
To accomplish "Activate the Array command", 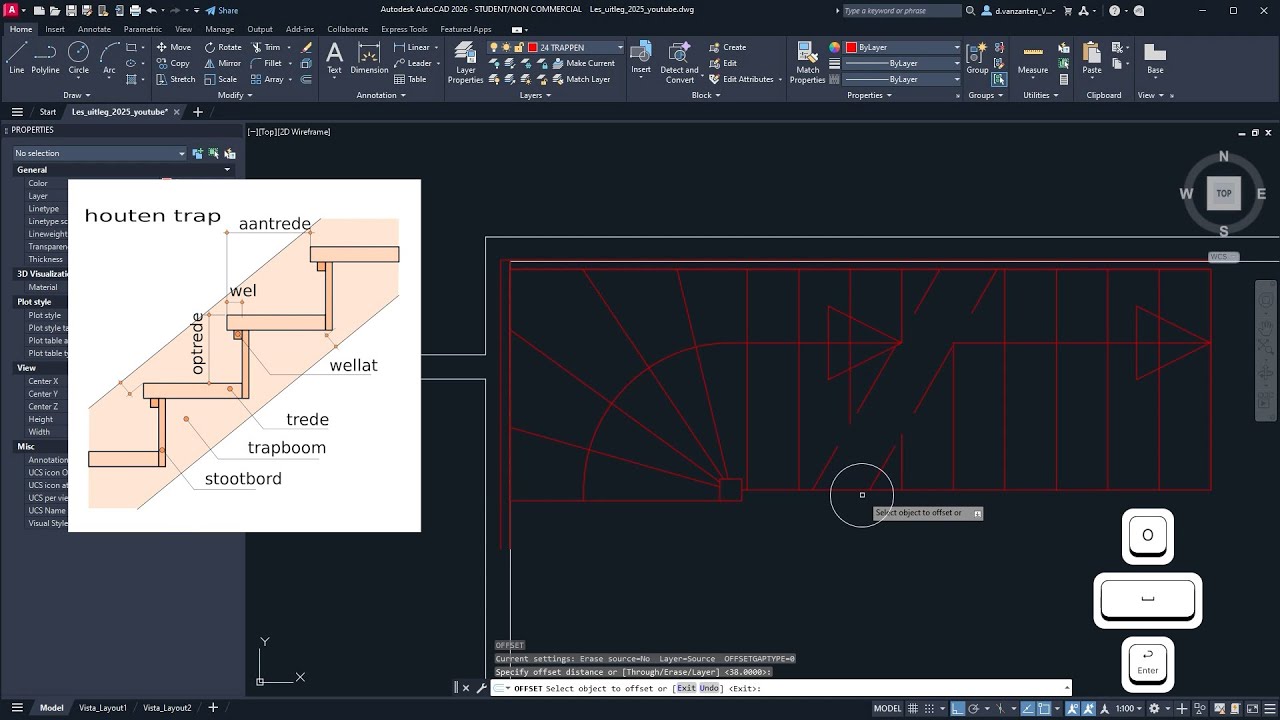I will click(x=266, y=79).
